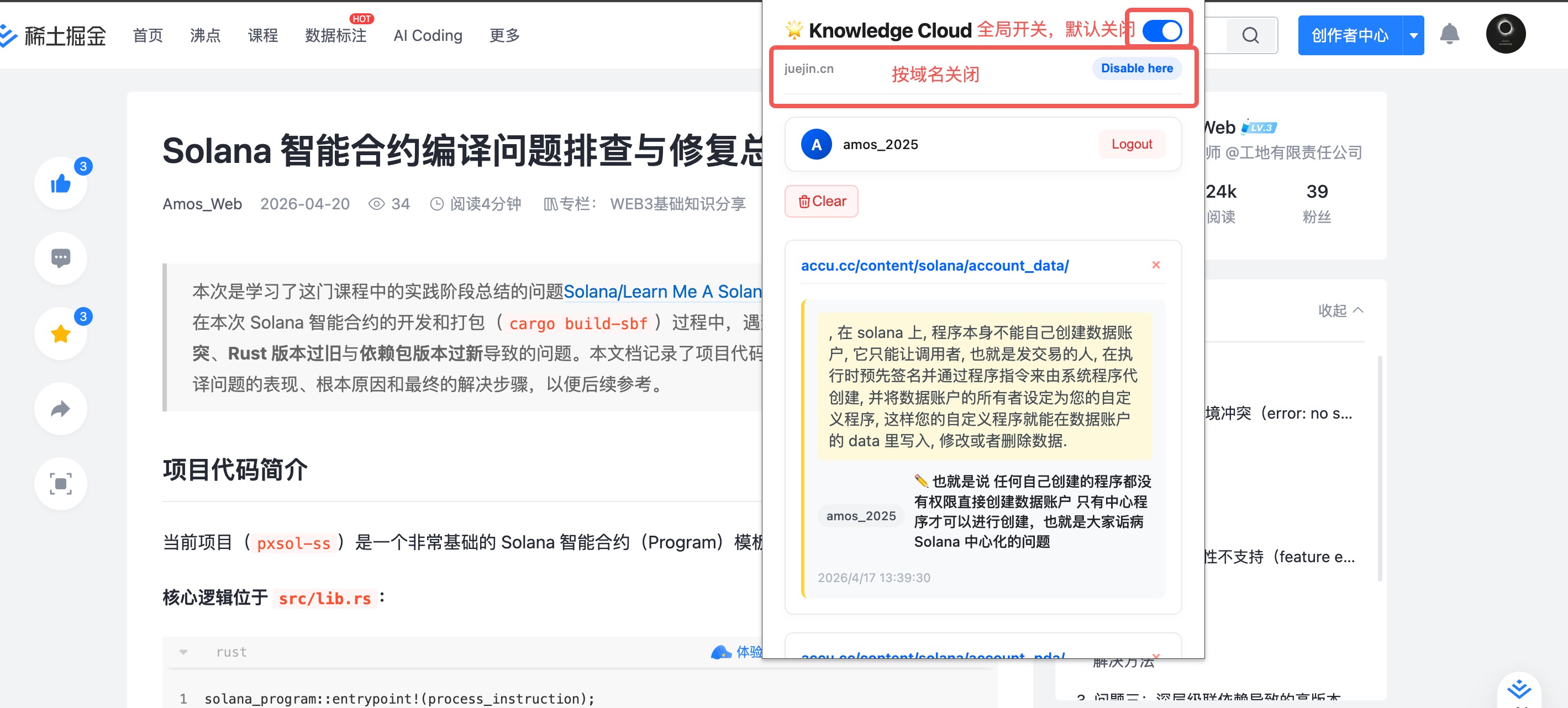1568x708 pixels.
Task: Click the rust language label
Action: point(231,652)
